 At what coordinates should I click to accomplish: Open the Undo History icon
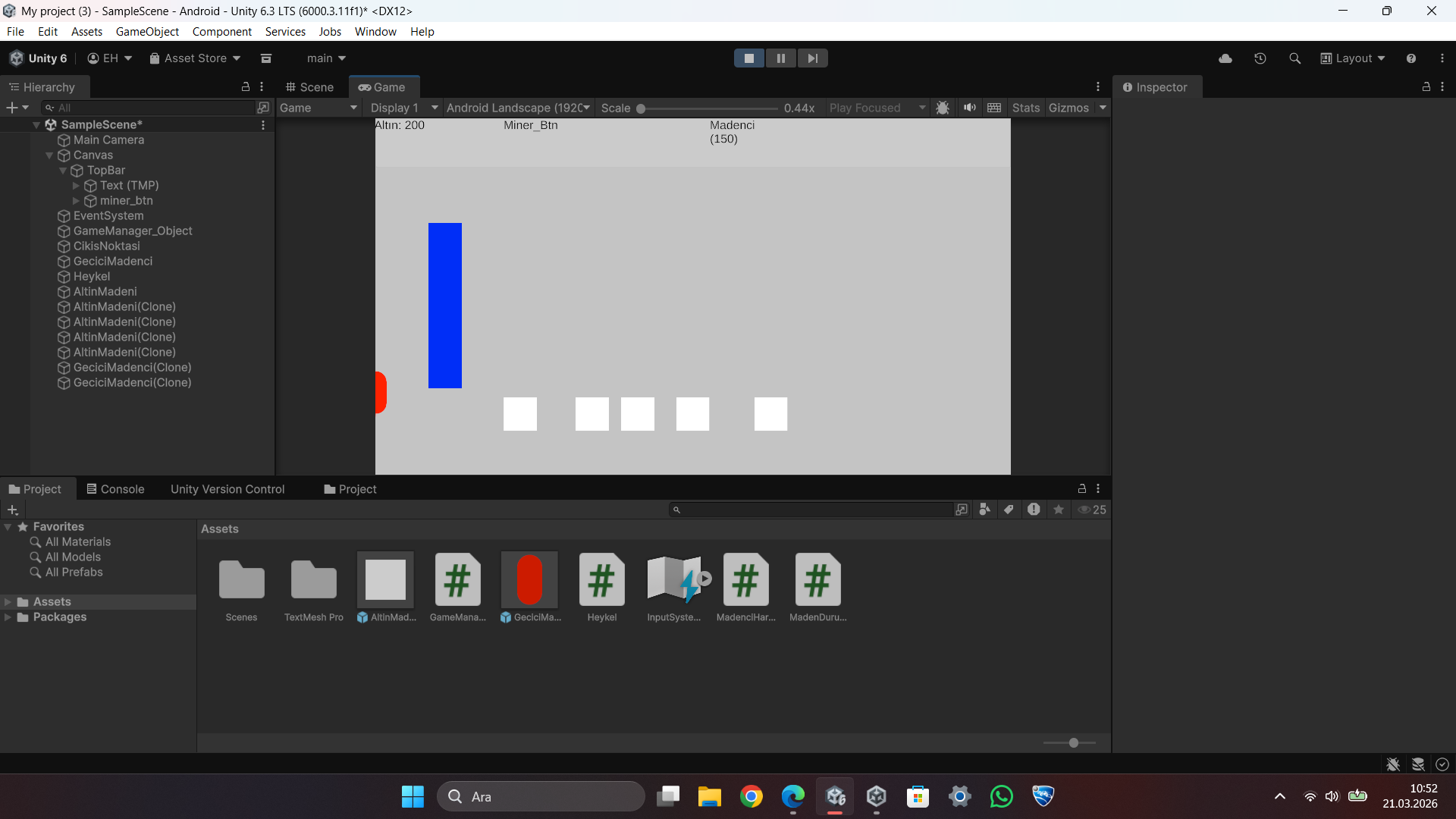pyautogui.click(x=1260, y=58)
